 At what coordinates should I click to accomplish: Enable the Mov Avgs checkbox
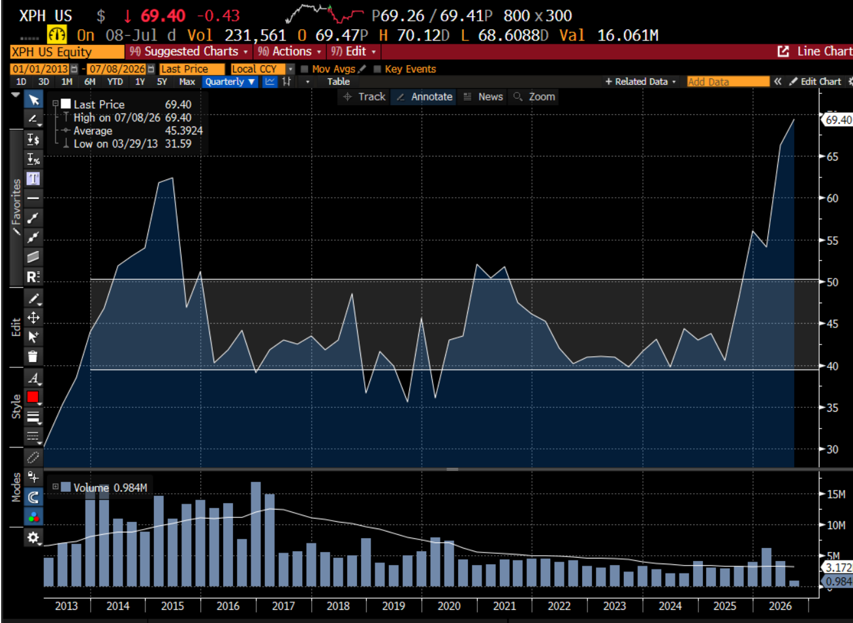pos(305,69)
